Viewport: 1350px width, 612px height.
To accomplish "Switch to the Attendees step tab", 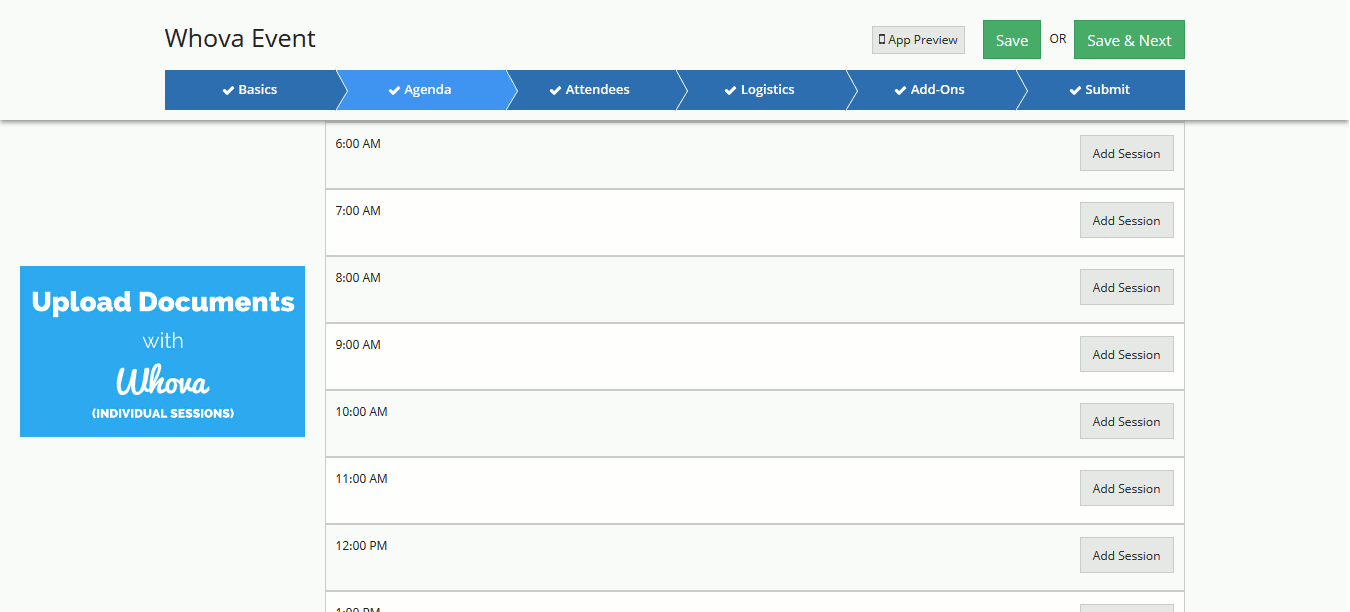I will click(x=590, y=90).
